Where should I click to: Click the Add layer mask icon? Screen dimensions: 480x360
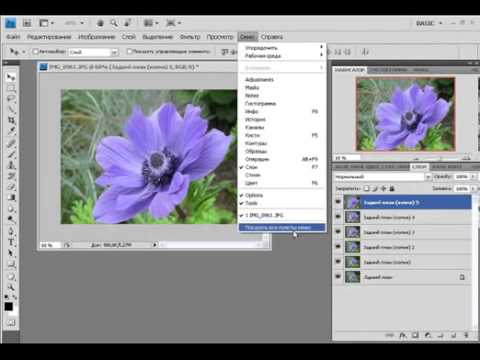tap(415, 335)
